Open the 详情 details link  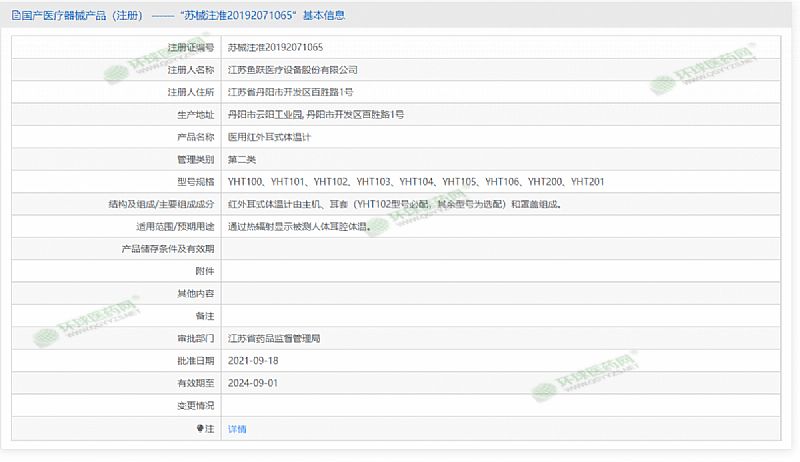pos(237,429)
